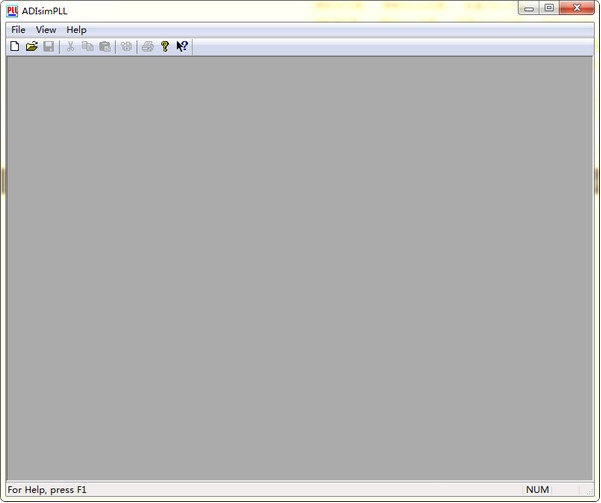Image resolution: width=601 pixels, height=503 pixels.
Task: Minimize the ADIsimPLL window
Action: (529, 8)
